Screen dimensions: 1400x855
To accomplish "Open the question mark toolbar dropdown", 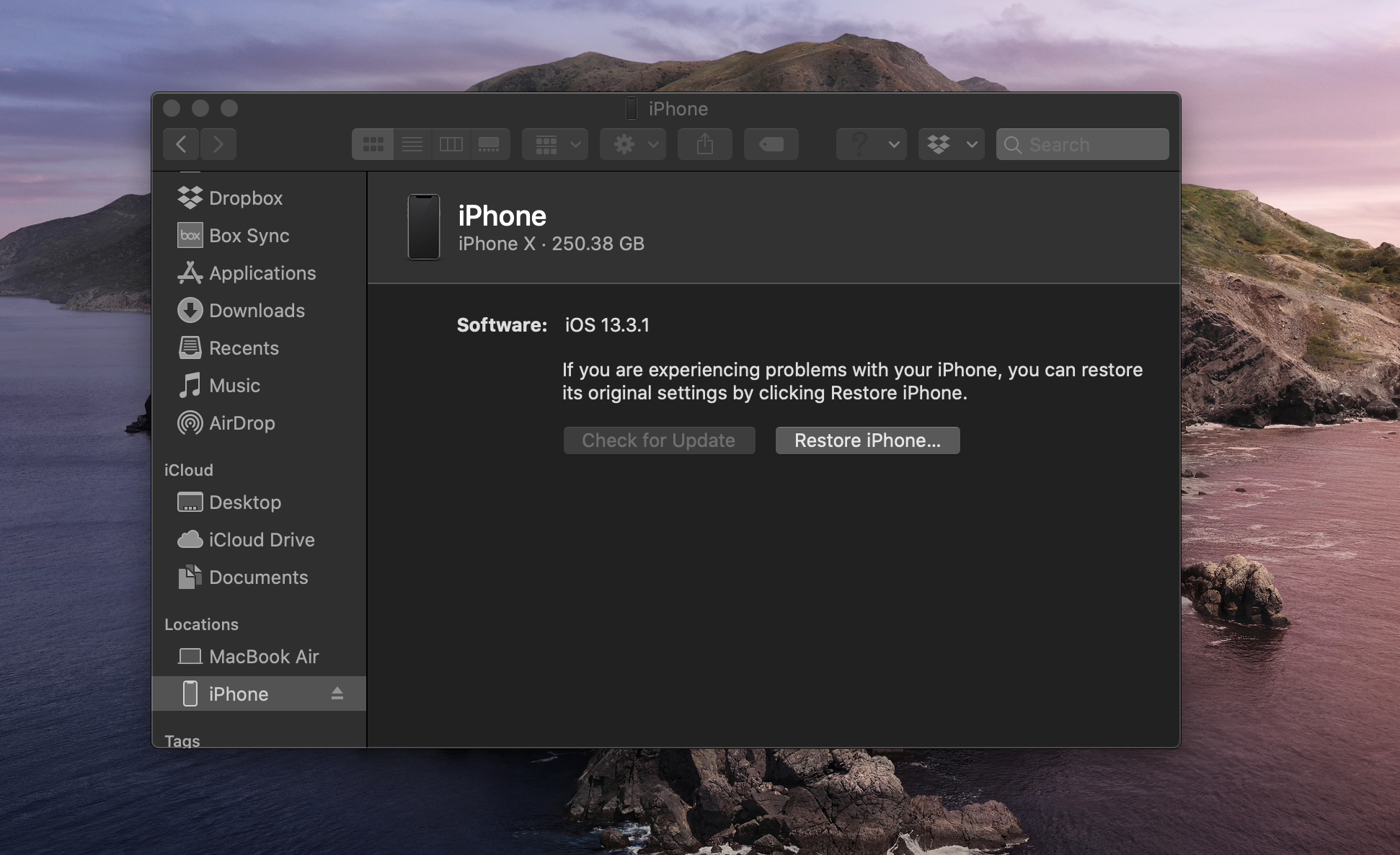I will 871,145.
